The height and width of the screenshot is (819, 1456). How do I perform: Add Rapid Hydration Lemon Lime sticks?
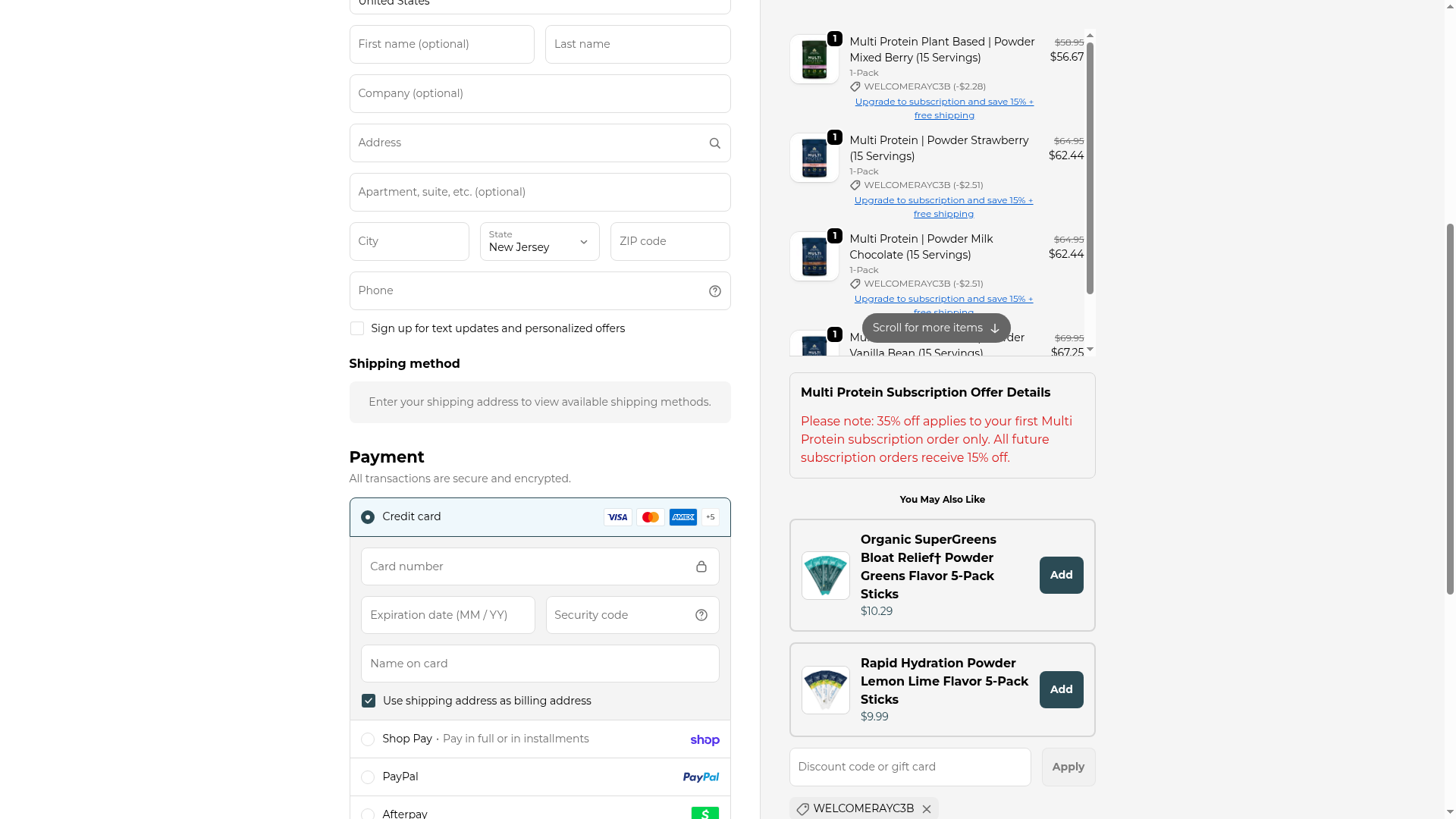[x=1061, y=689]
